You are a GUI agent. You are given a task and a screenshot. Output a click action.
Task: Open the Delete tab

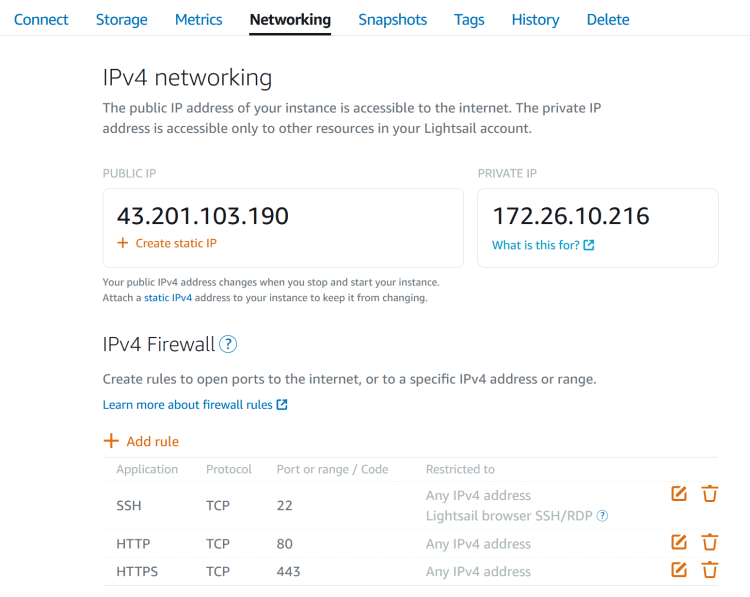click(608, 19)
